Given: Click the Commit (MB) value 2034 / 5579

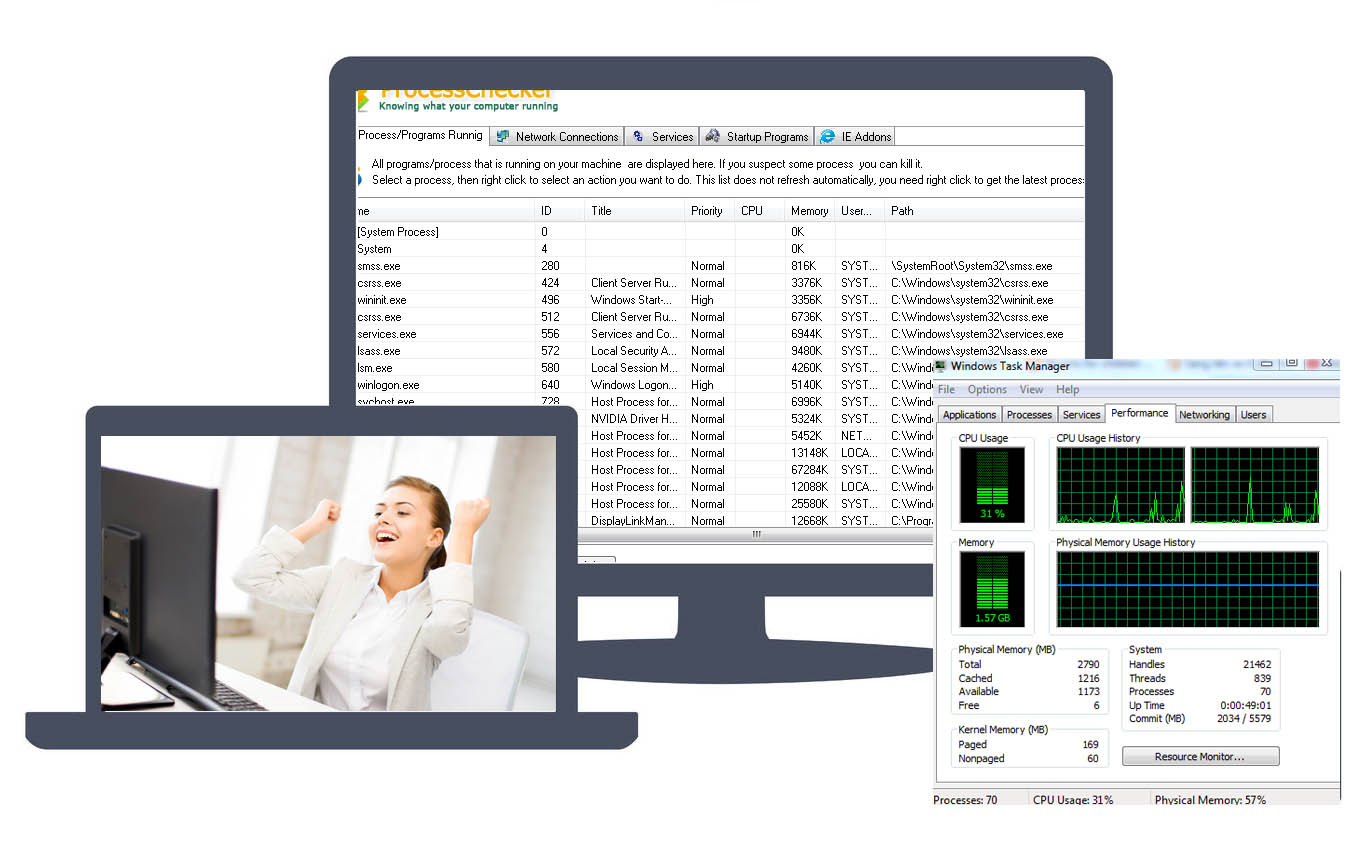Looking at the screenshot, I should (x=1244, y=719).
